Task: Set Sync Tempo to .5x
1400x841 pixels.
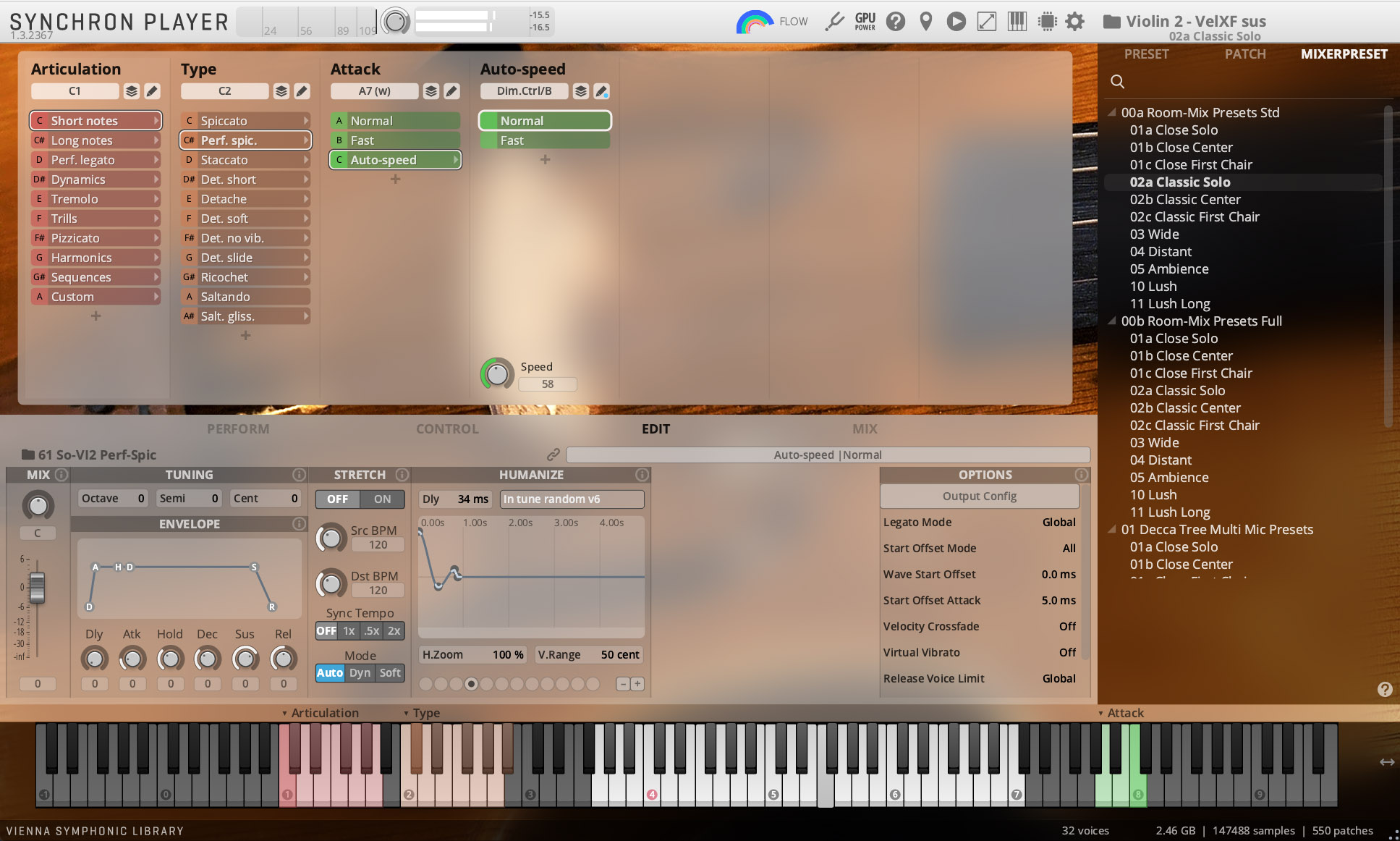Action: [x=371, y=631]
